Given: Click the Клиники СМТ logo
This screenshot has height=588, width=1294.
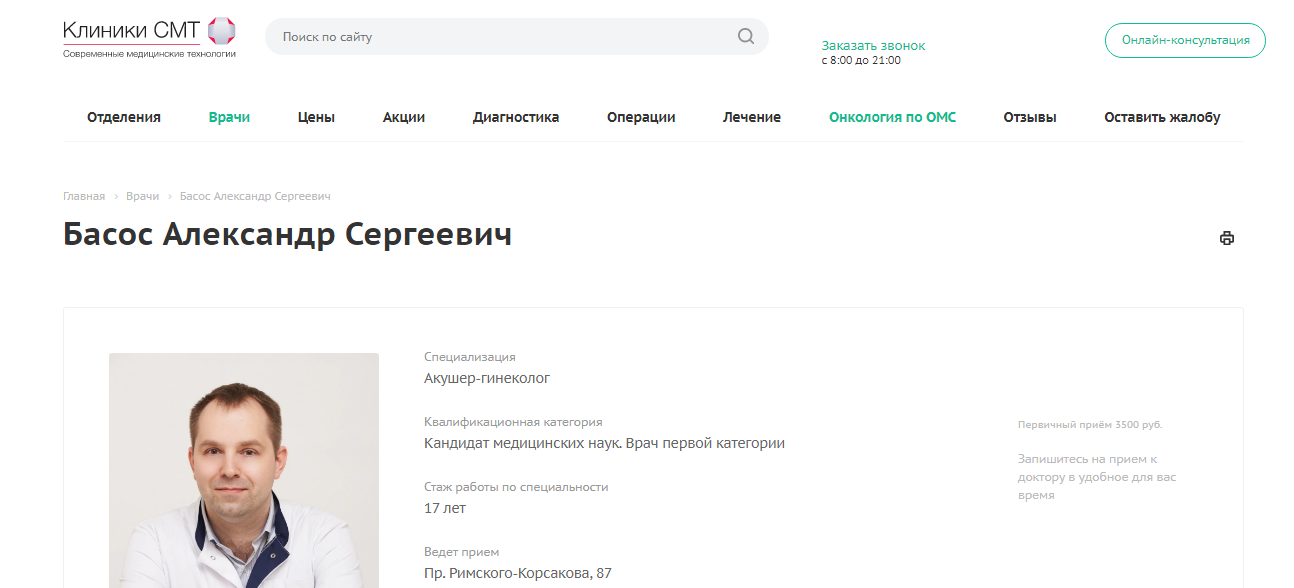Looking at the screenshot, I should click(150, 38).
